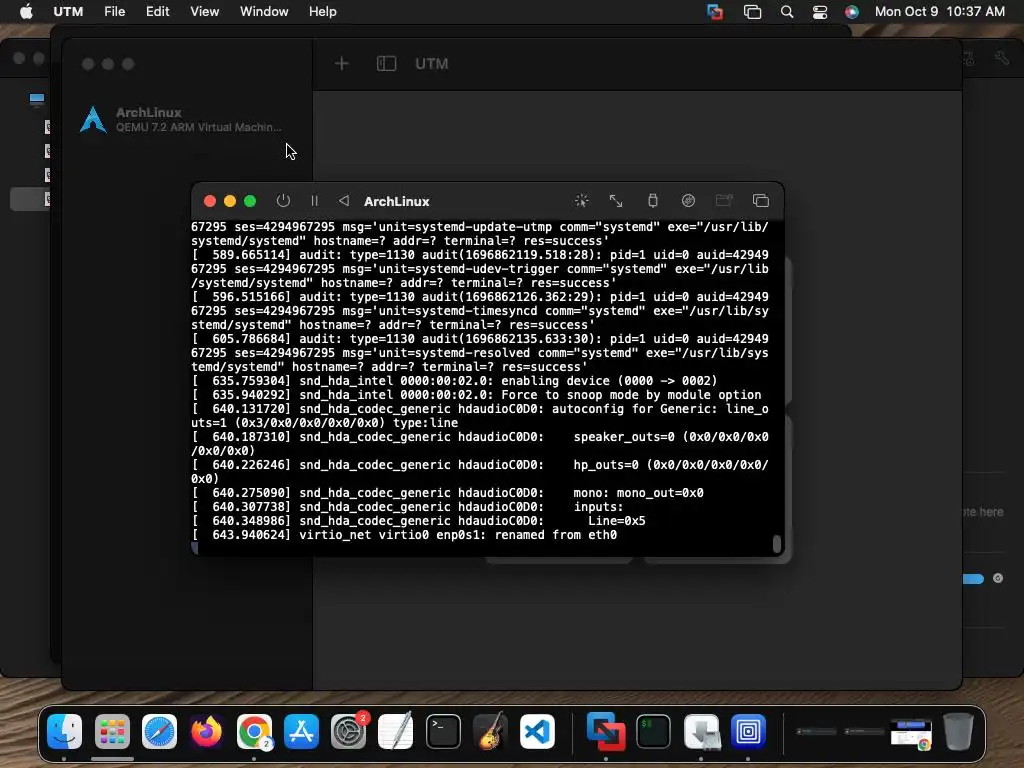Screen dimensions: 1024x768
Task: Open System Settings from the dock
Action: point(349,731)
